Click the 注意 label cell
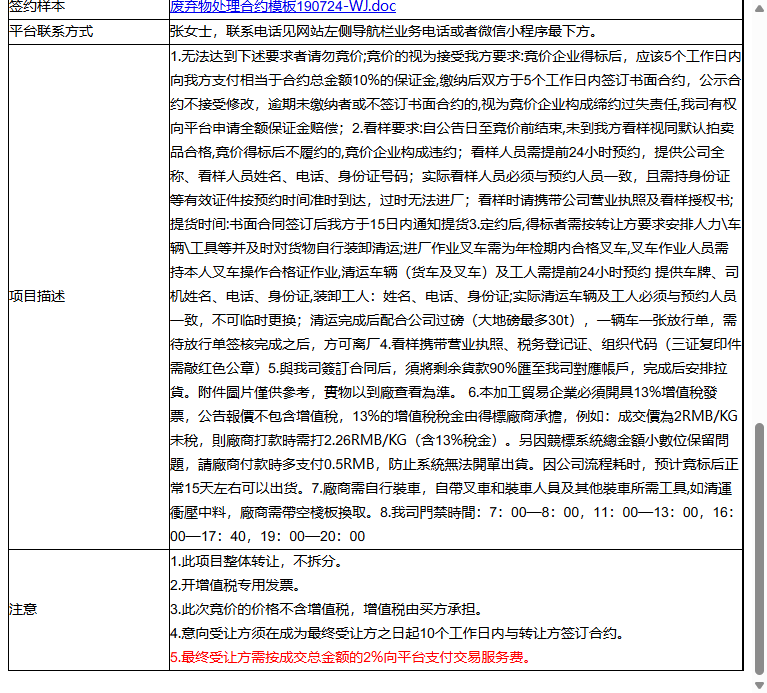 (89, 610)
